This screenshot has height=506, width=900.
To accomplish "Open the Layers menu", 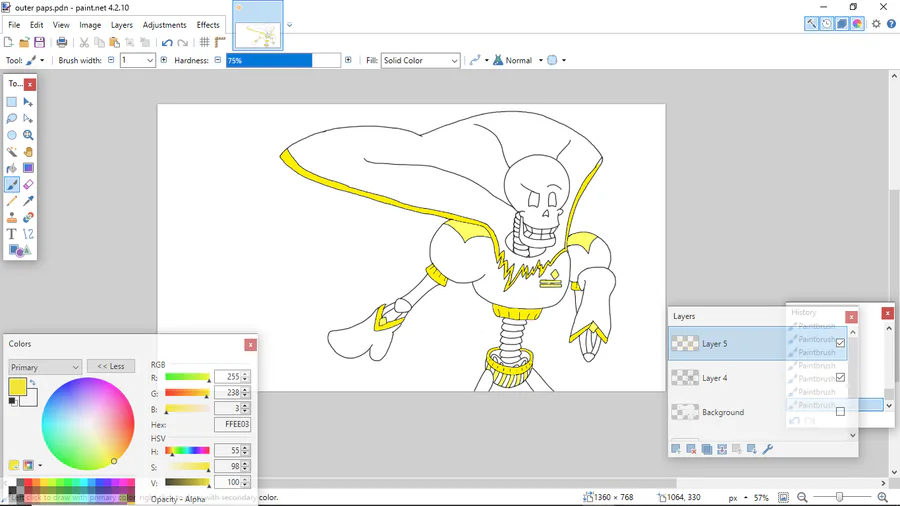I will 122,25.
